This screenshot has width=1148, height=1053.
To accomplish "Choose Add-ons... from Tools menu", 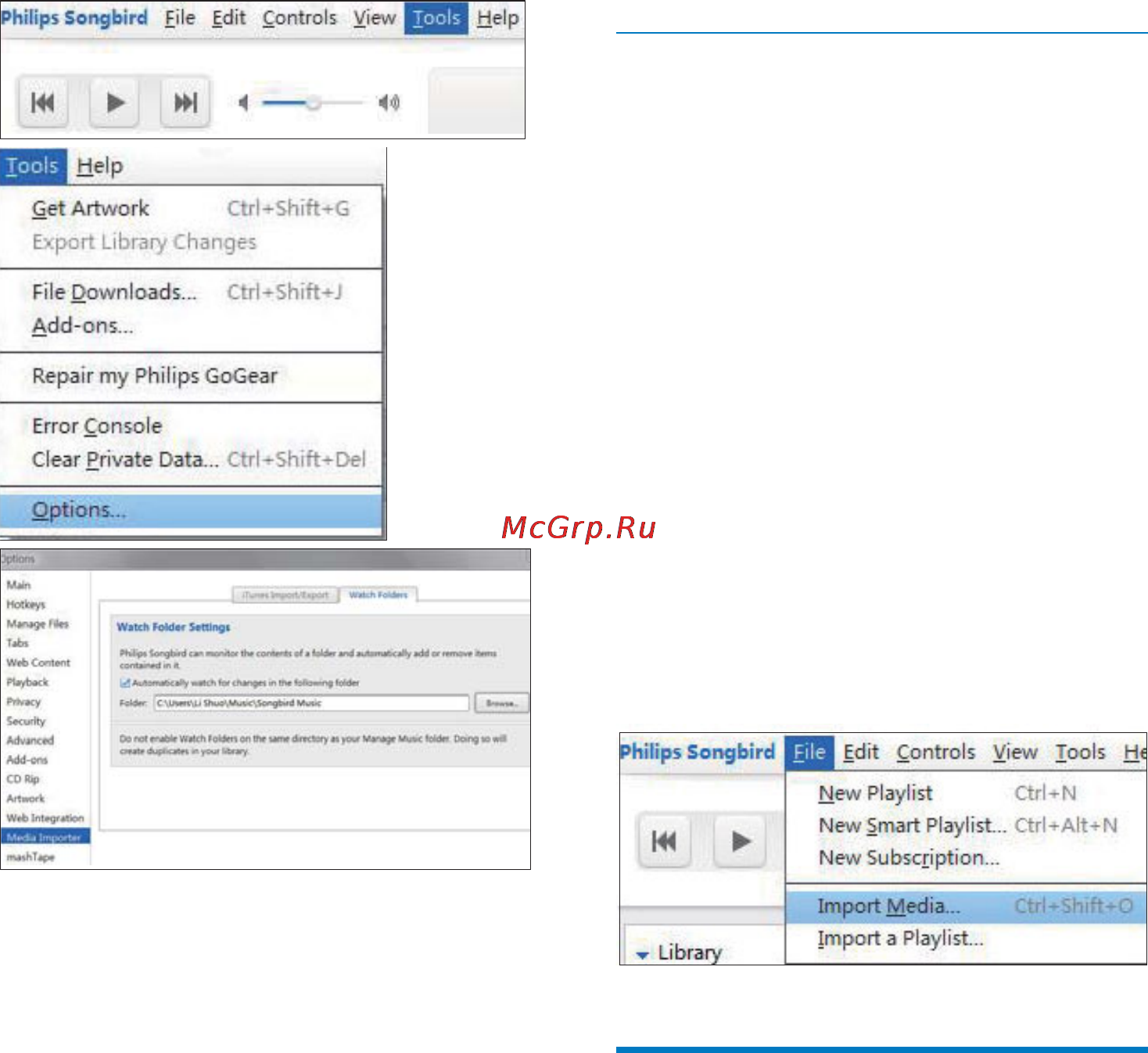I will [x=191, y=325].
